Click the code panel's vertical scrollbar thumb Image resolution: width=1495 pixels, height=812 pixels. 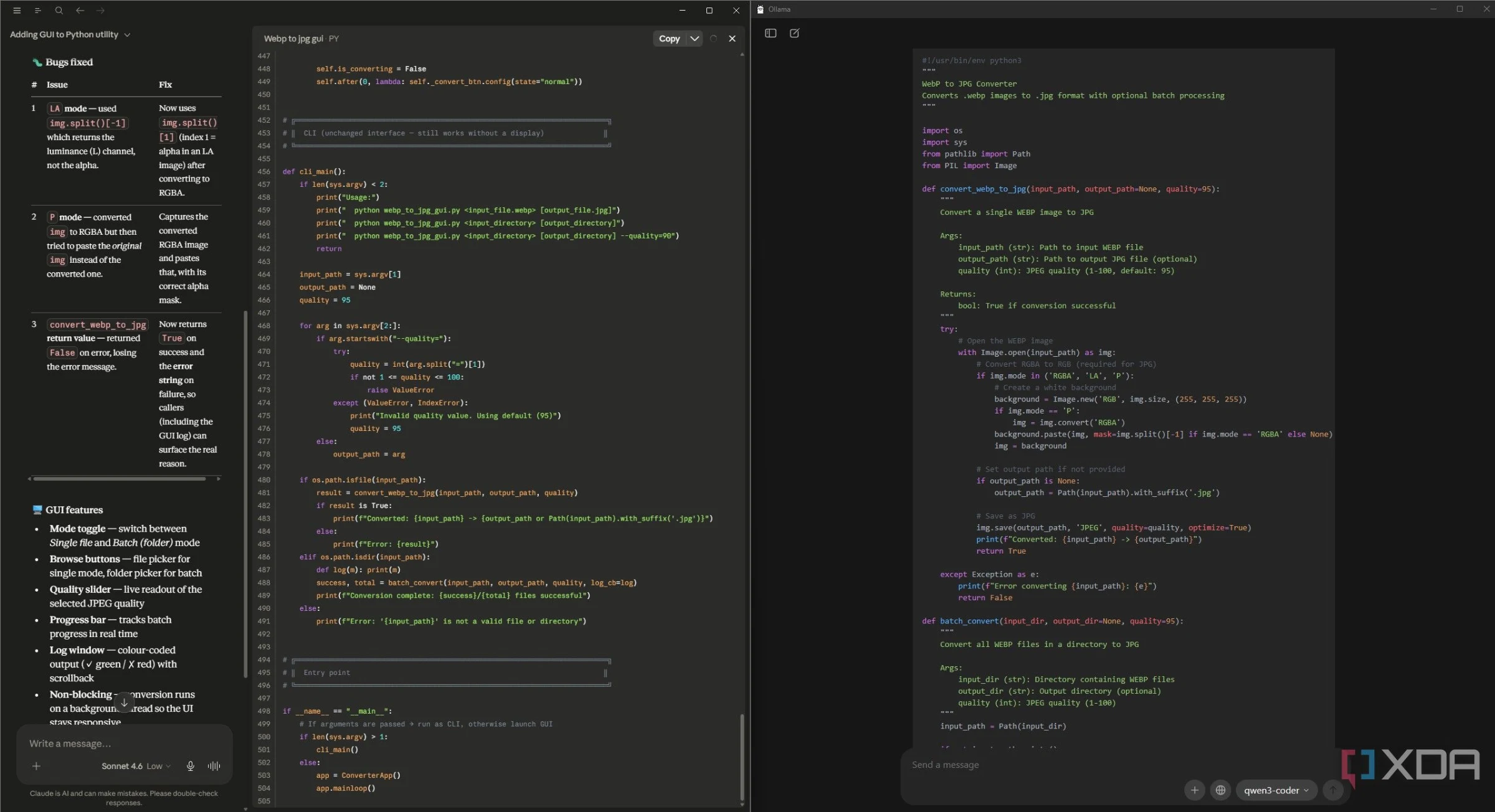coord(741,757)
